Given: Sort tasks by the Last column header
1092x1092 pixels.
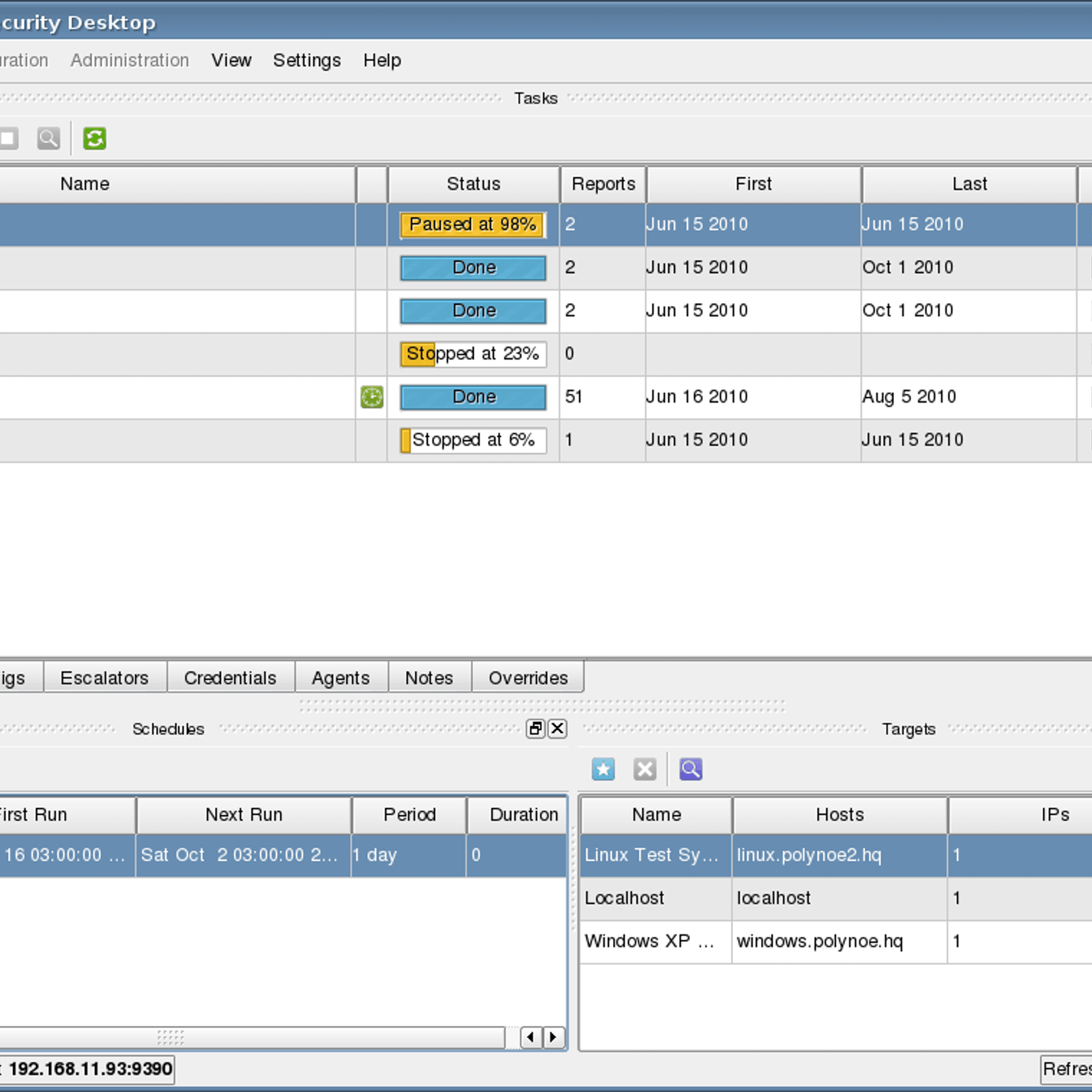Looking at the screenshot, I should 969,184.
